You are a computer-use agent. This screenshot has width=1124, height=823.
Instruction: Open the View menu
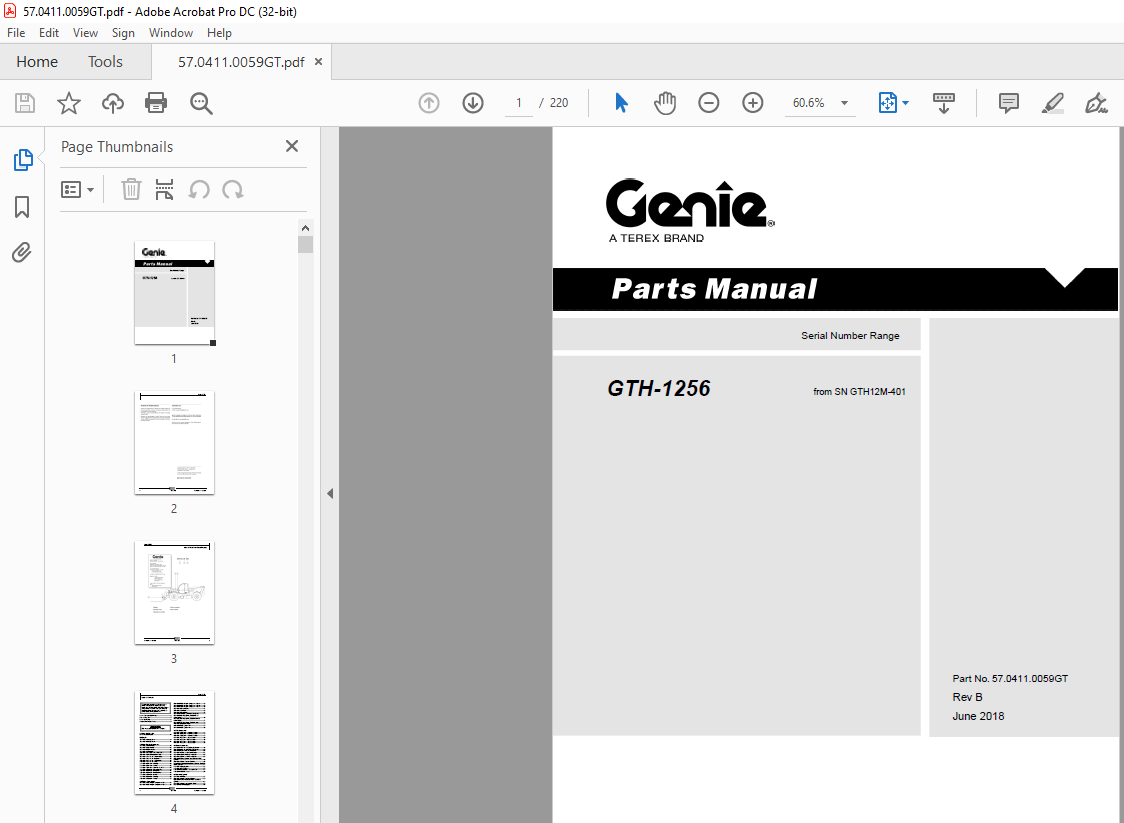tap(85, 33)
